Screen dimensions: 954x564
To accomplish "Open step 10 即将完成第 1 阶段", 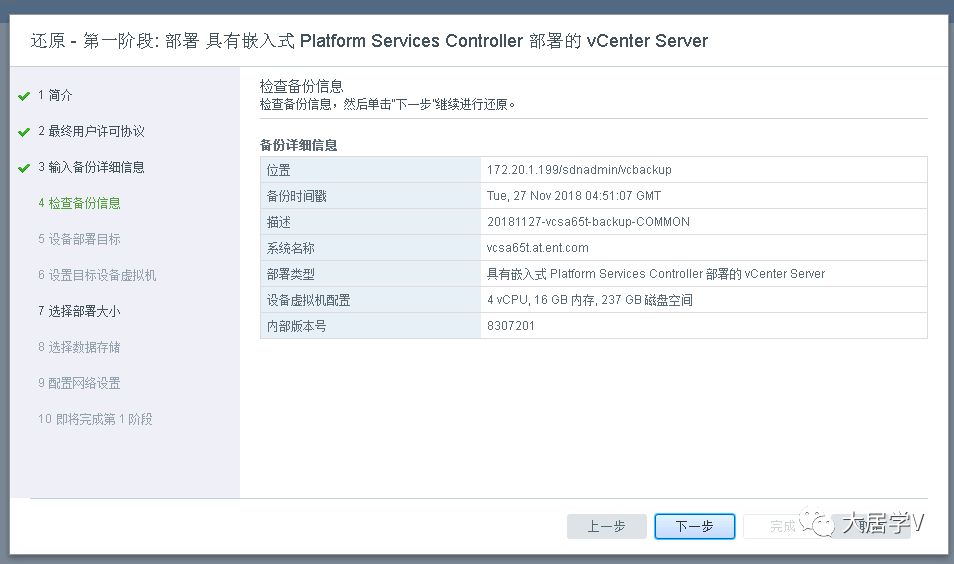I will pyautogui.click(x=95, y=420).
